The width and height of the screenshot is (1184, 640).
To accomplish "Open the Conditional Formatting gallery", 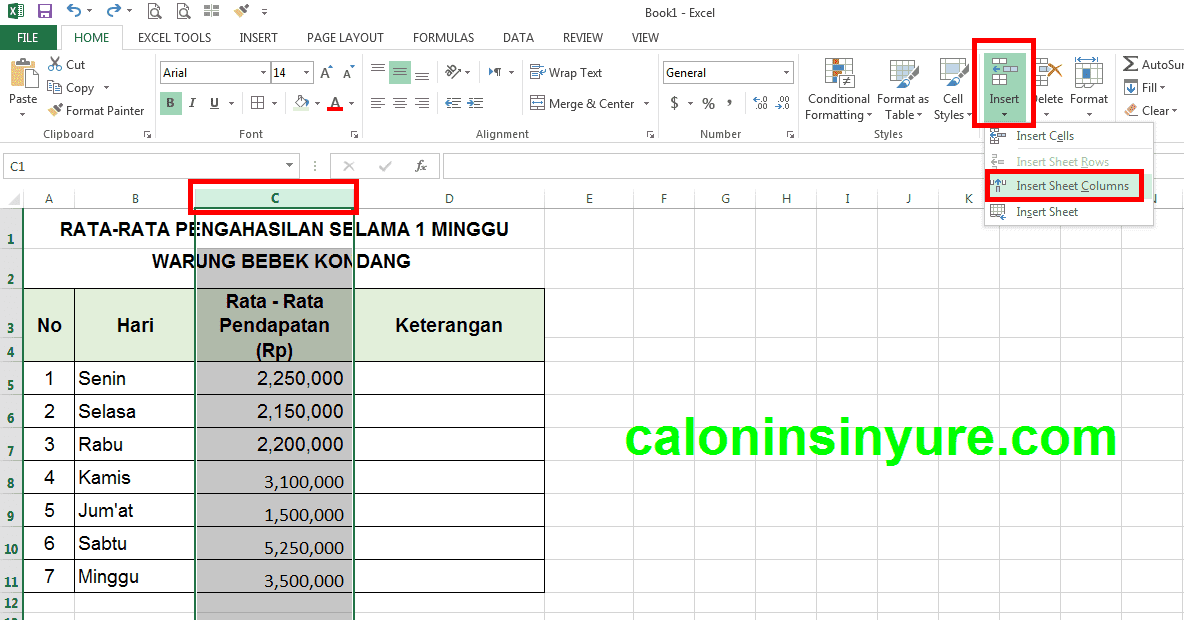I will [838, 90].
